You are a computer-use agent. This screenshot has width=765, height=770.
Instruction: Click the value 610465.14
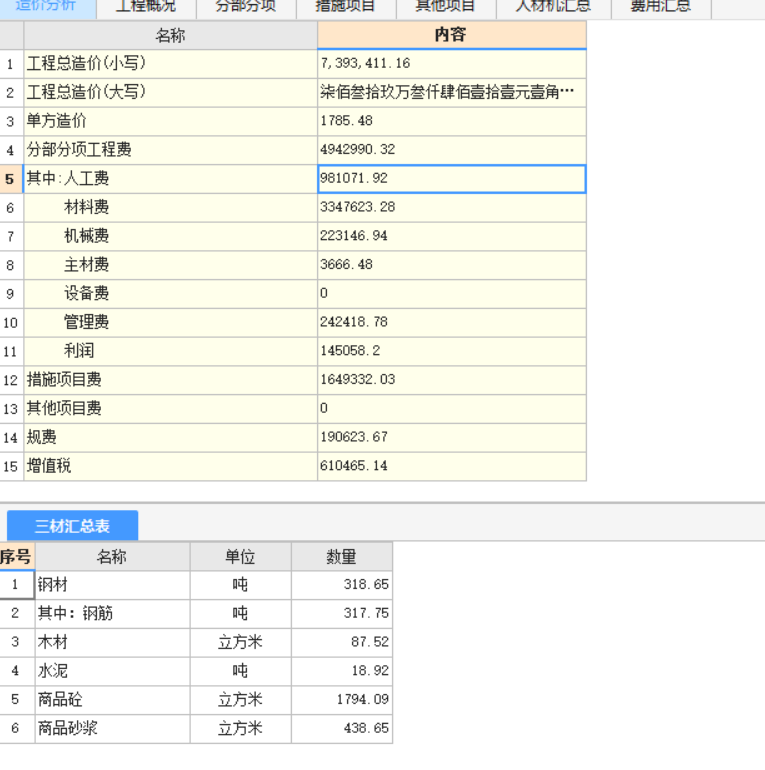[x=452, y=466]
